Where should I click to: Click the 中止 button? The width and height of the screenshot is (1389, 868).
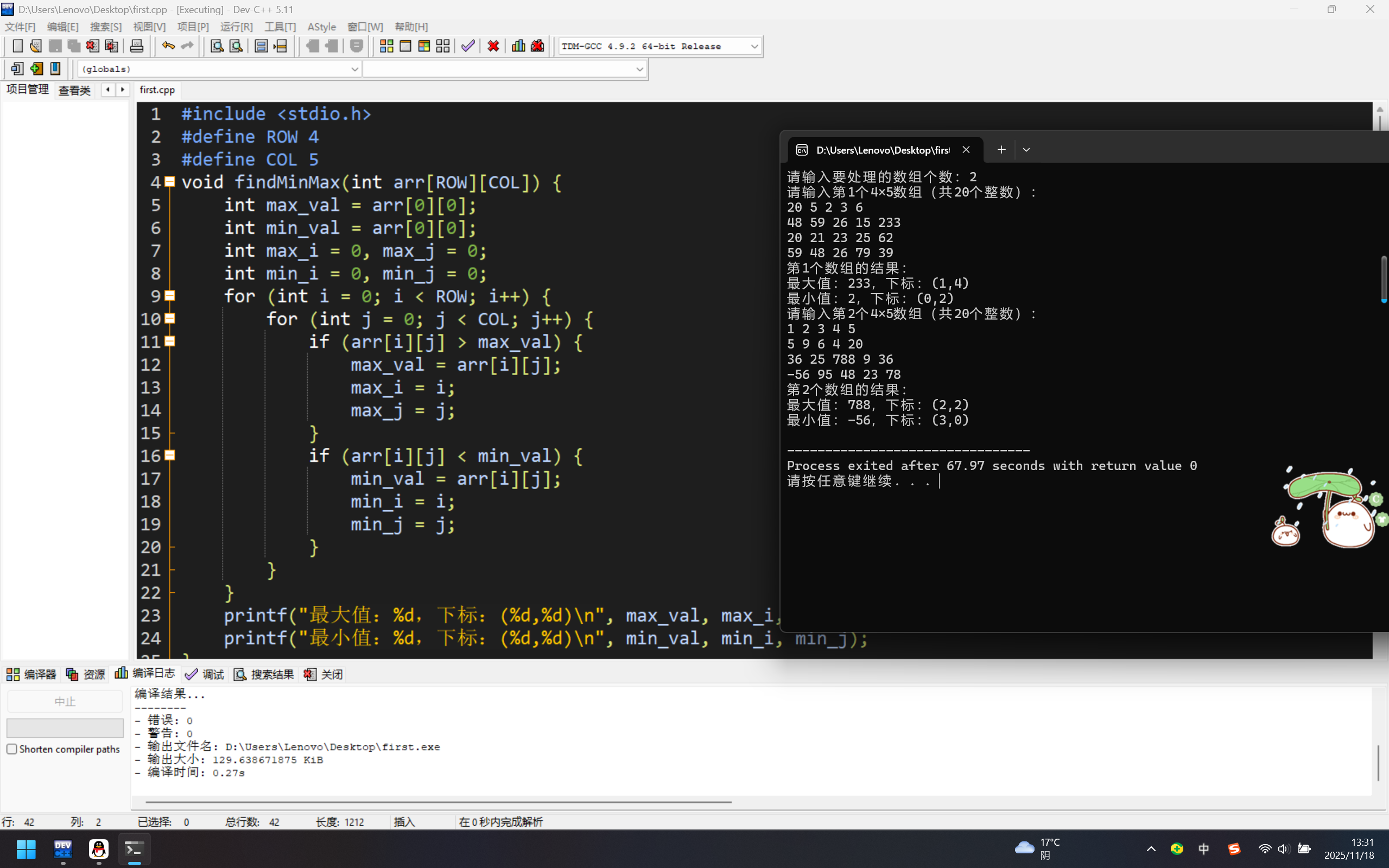[x=65, y=701]
